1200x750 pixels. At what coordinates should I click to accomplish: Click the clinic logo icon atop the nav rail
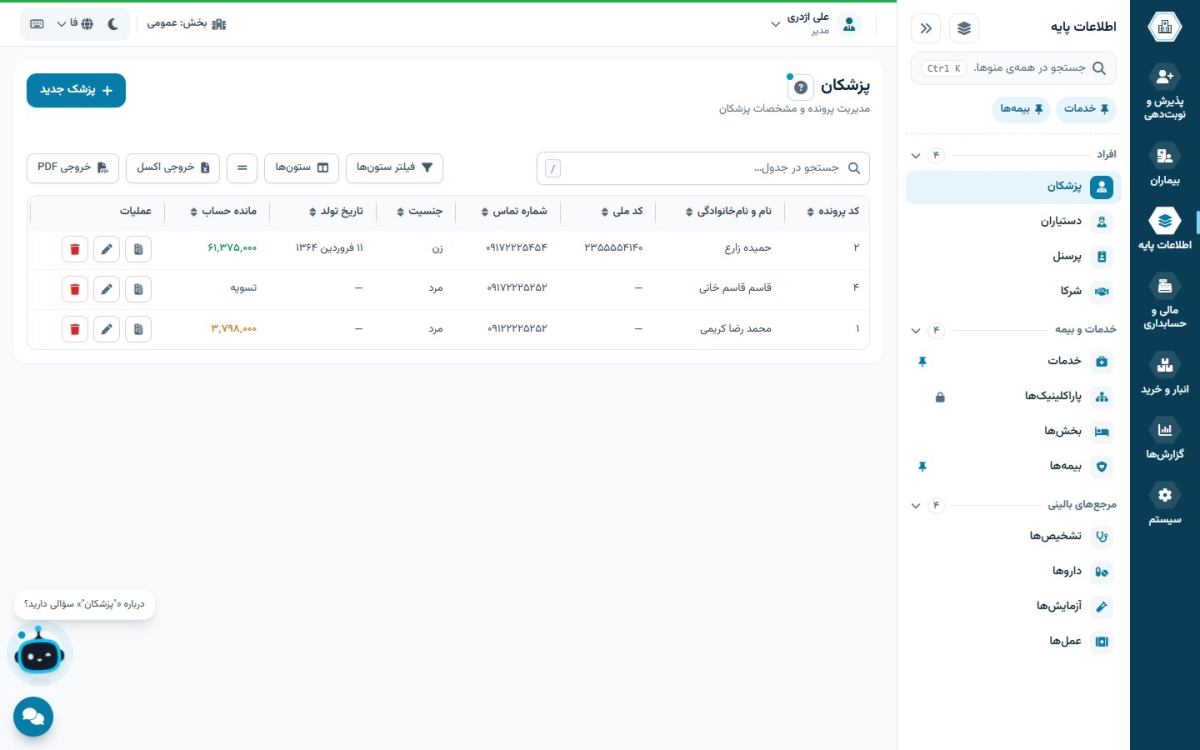coord(1164,27)
